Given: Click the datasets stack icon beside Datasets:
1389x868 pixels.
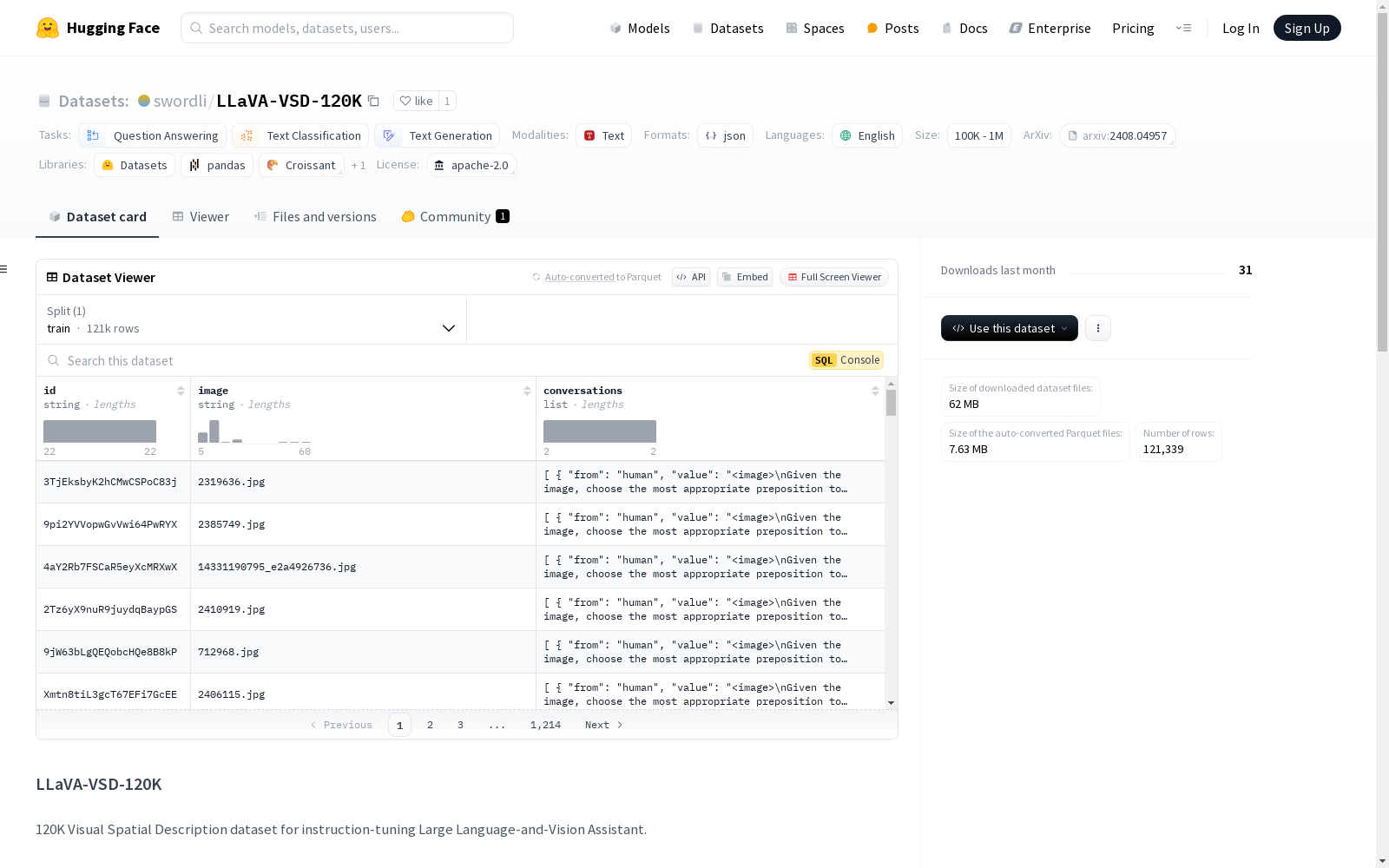Looking at the screenshot, I should (x=44, y=101).
